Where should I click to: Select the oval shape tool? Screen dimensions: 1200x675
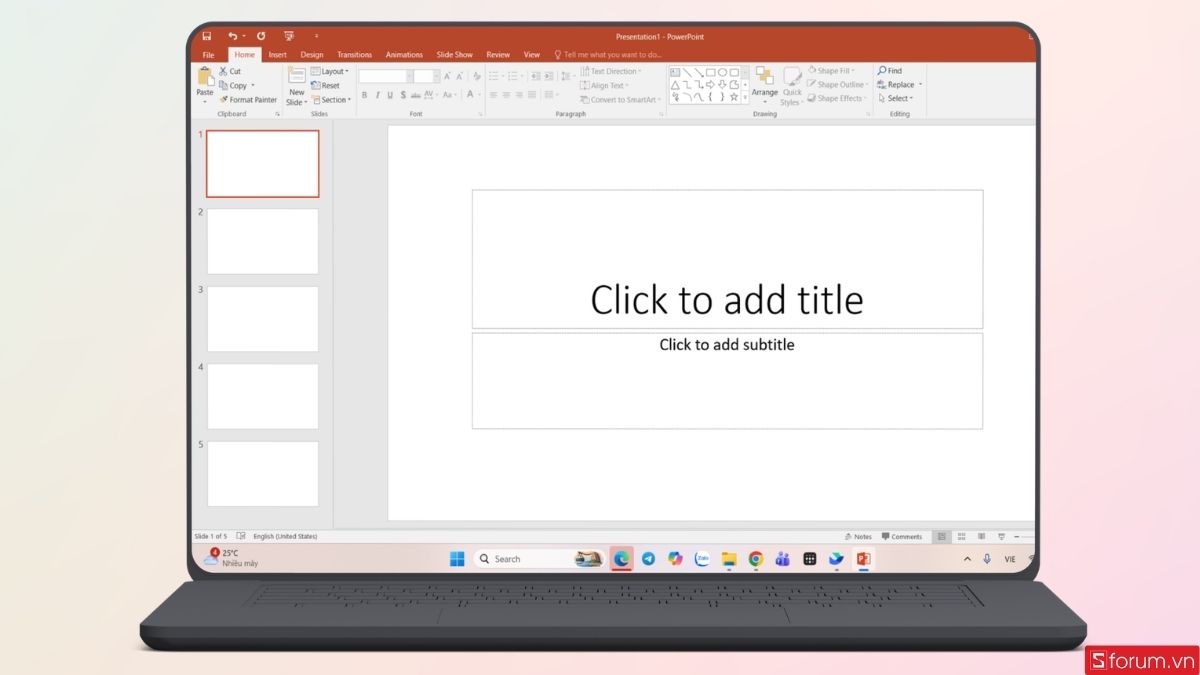coord(722,72)
